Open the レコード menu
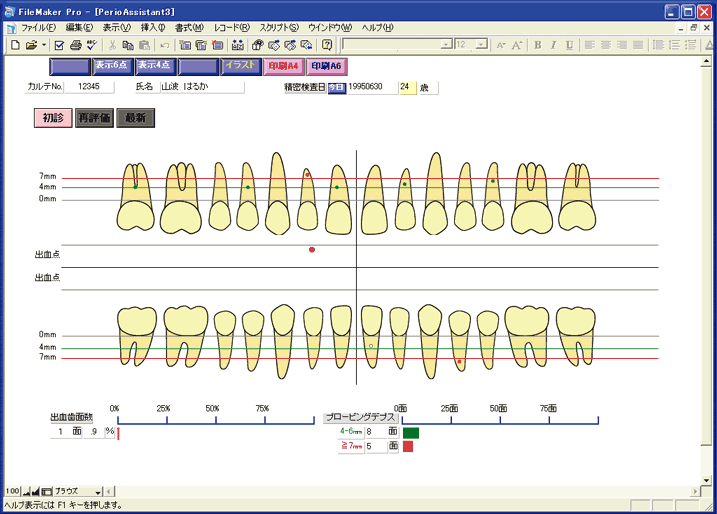 coord(231,27)
